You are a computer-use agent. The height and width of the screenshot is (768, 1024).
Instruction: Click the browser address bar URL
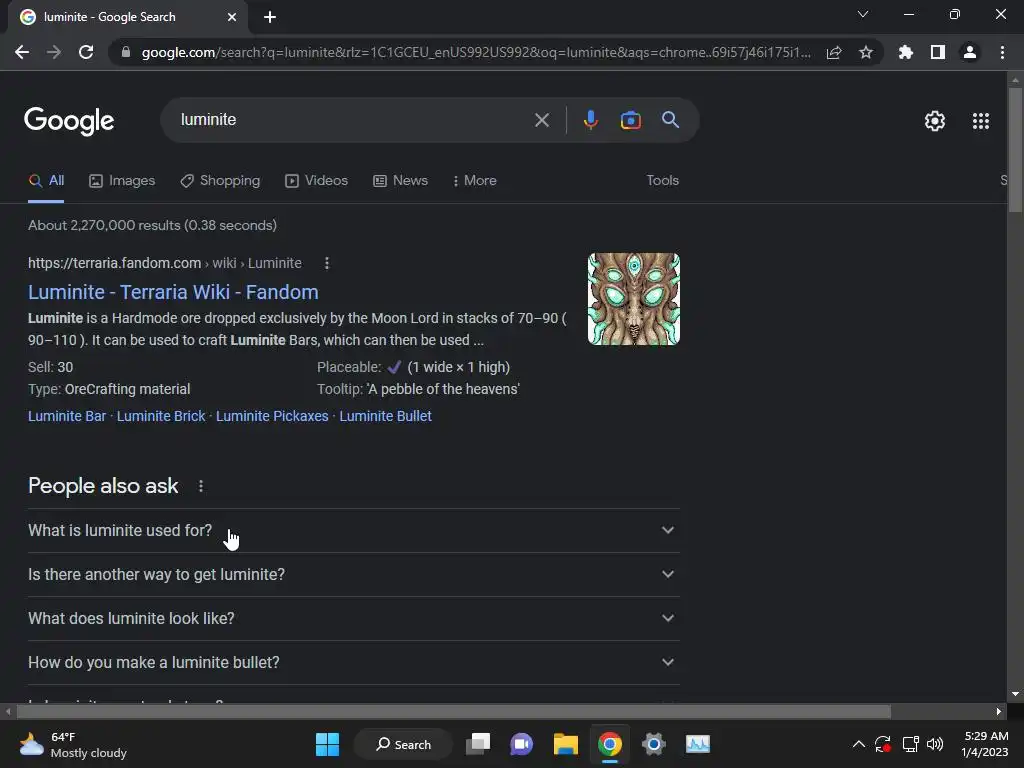click(476, 52)
